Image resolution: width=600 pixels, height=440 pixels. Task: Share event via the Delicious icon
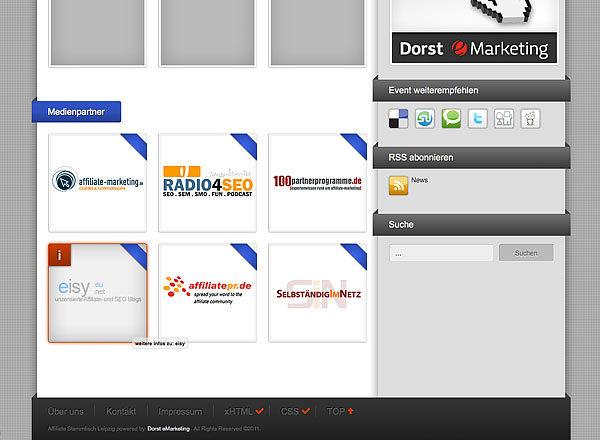(x=398, y=119)
